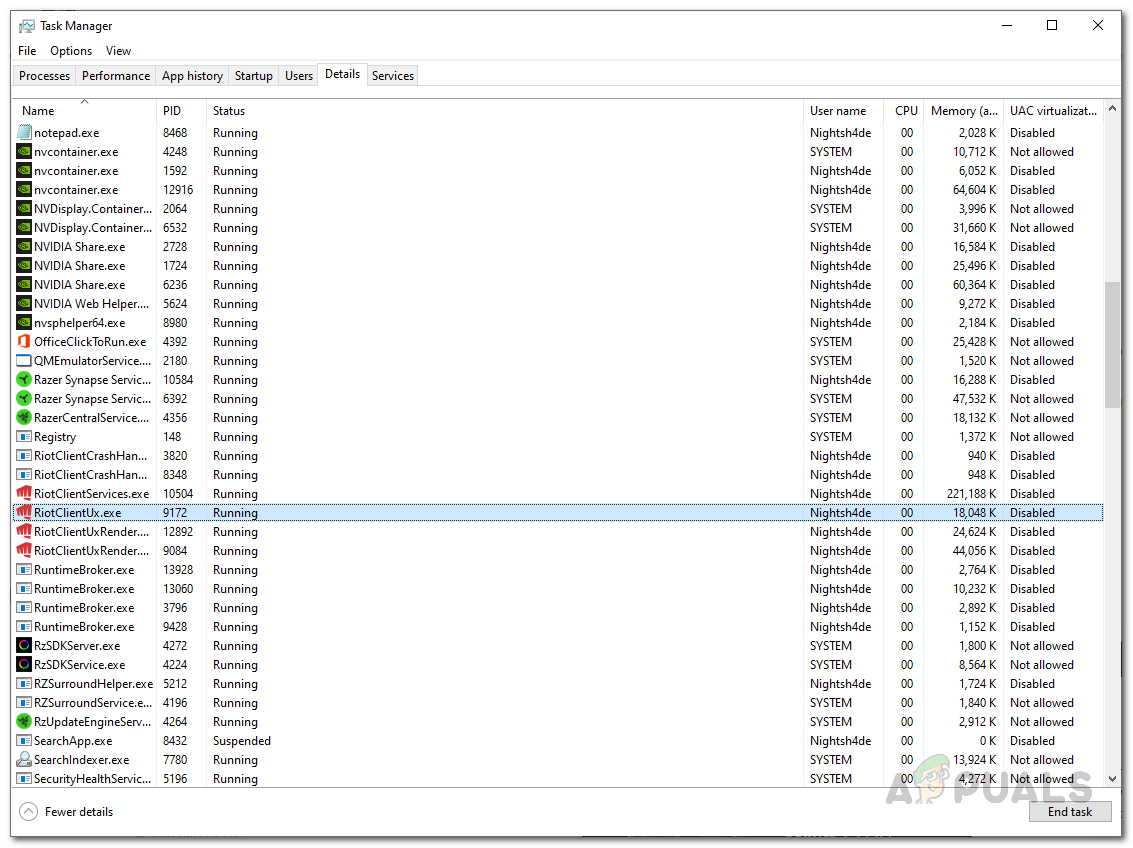Select RiotClientCrashHandler with PID 8348
The height and width of the screenshot is (848, 1133).
tap(90, 475)
